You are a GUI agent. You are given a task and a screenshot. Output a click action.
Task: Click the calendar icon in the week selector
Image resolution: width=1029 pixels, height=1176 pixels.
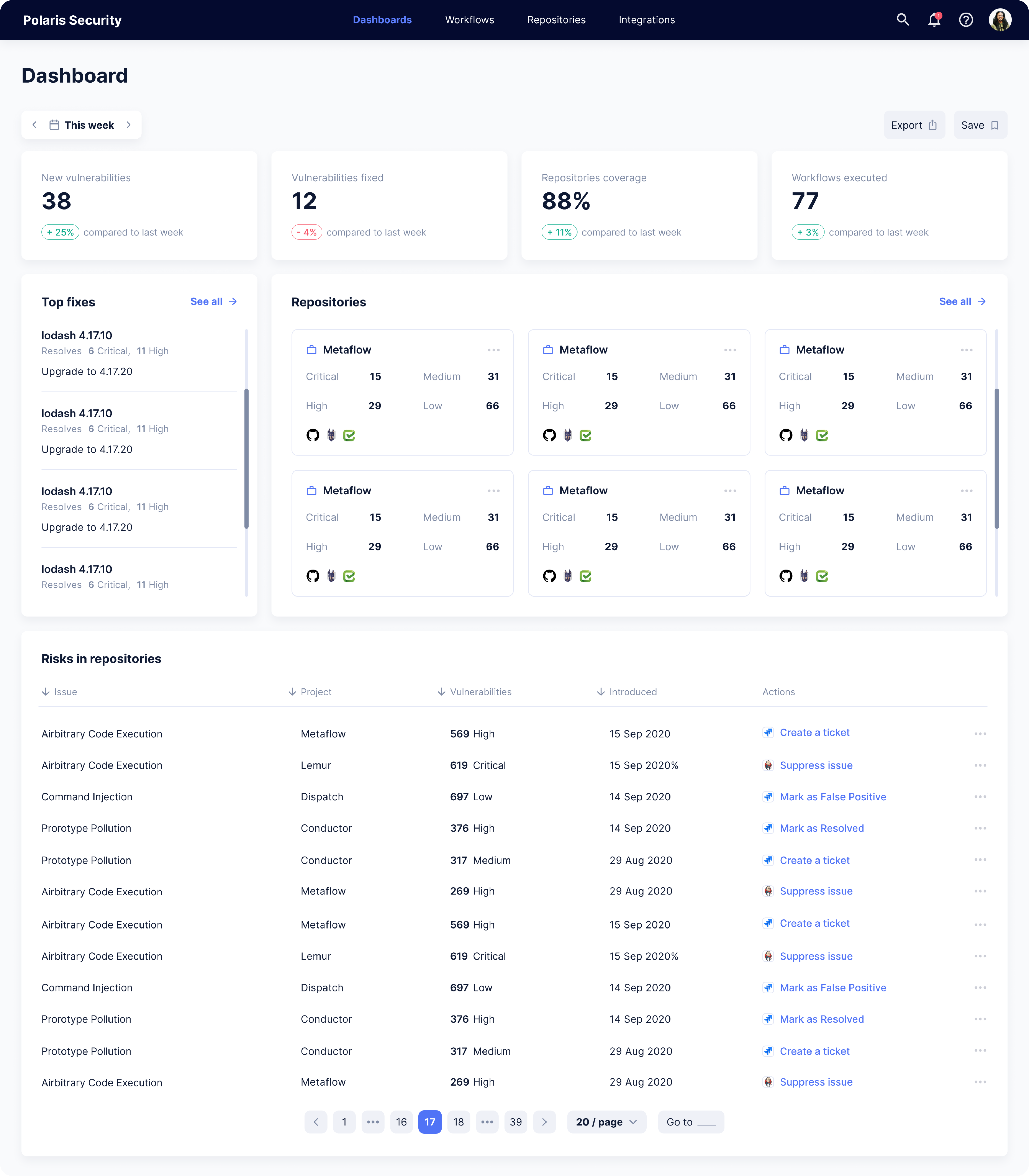pos(53,125)
